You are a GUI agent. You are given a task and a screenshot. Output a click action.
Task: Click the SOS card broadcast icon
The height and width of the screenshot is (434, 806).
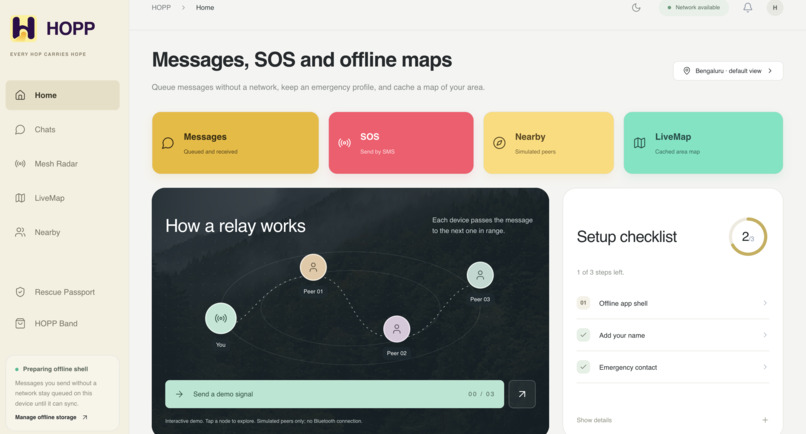click(x=344, y=143)
